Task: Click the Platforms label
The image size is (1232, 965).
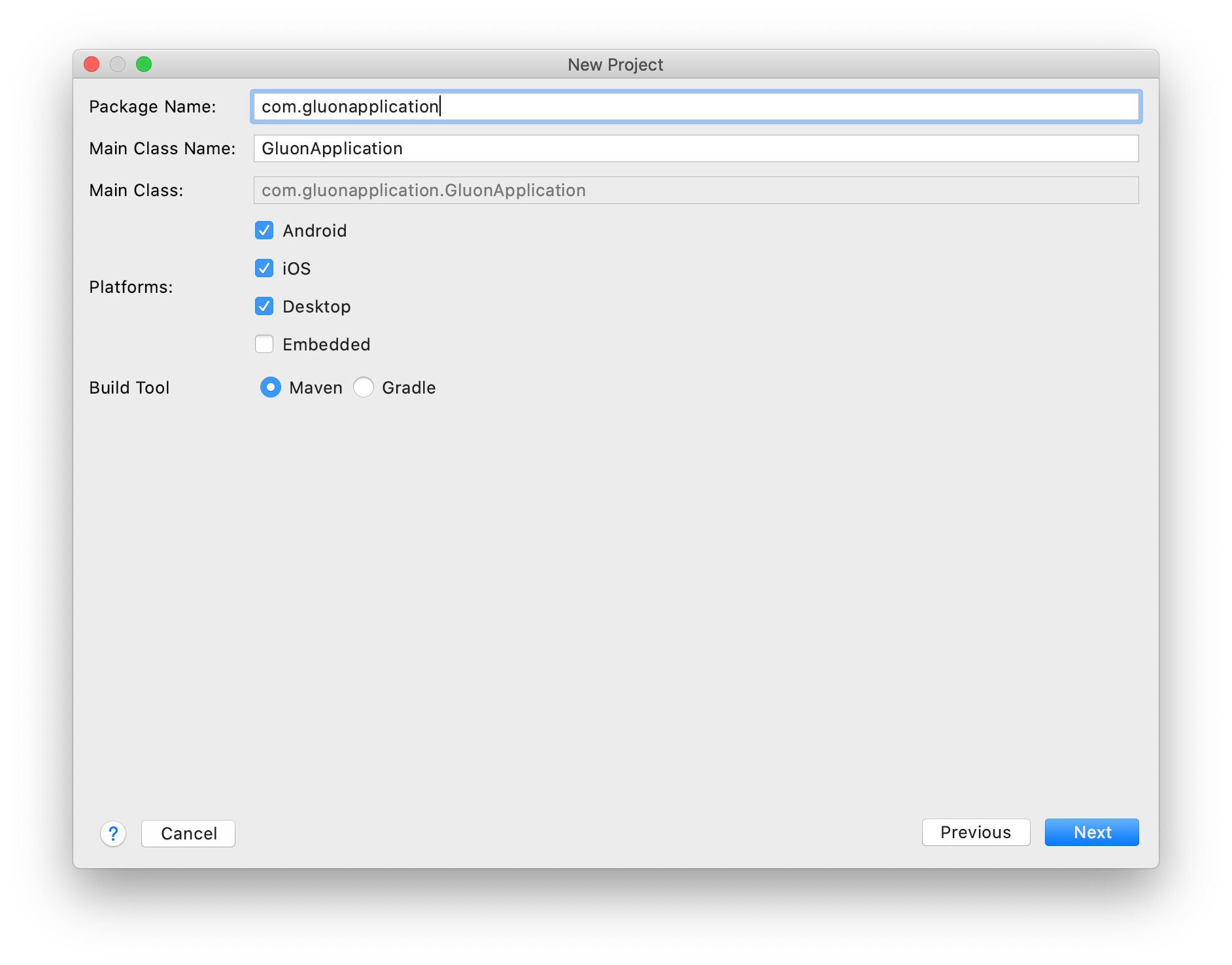Action: click(x=131, y=287)
